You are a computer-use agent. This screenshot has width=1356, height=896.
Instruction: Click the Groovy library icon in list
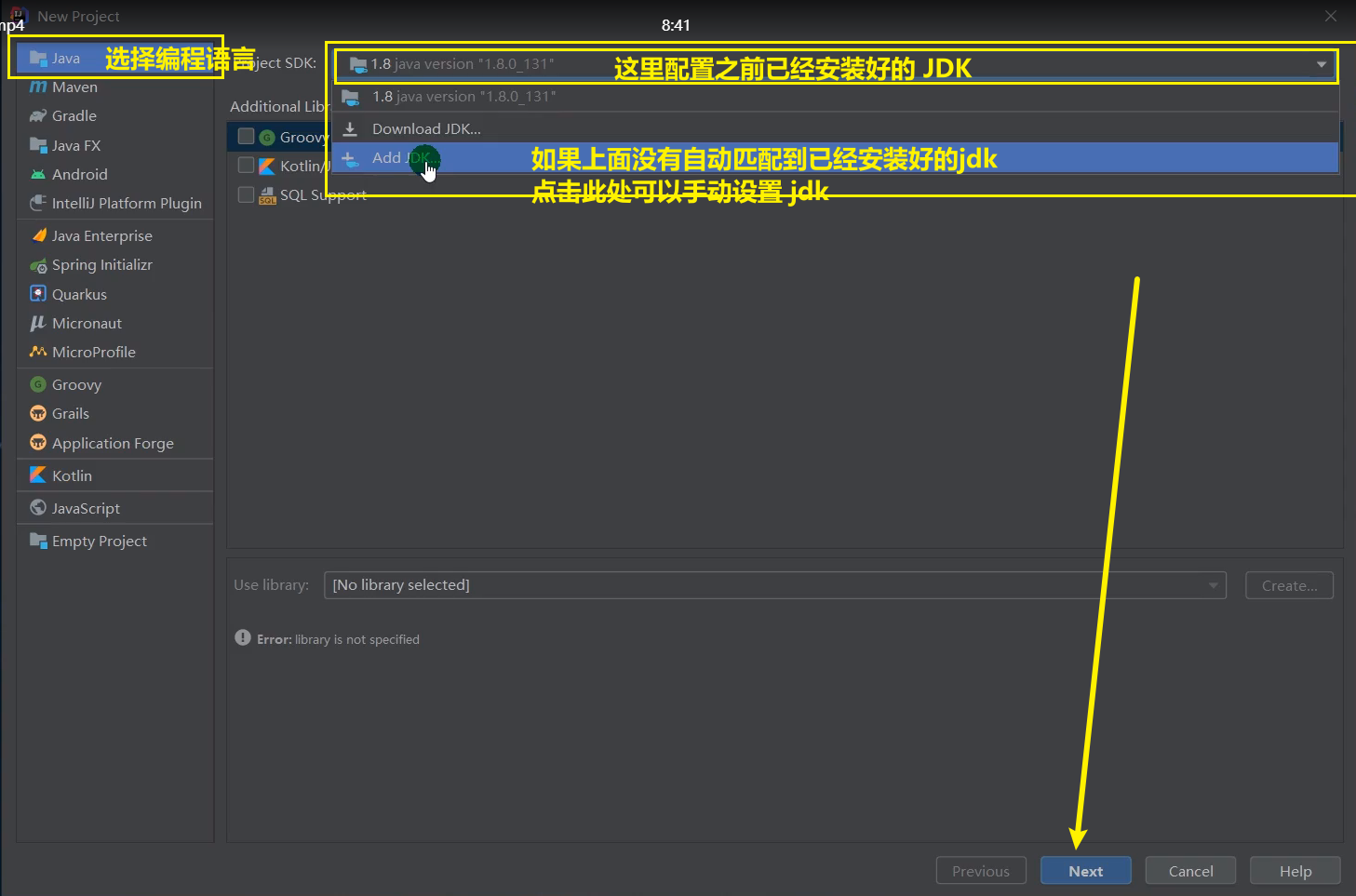(x=267, y=138)
